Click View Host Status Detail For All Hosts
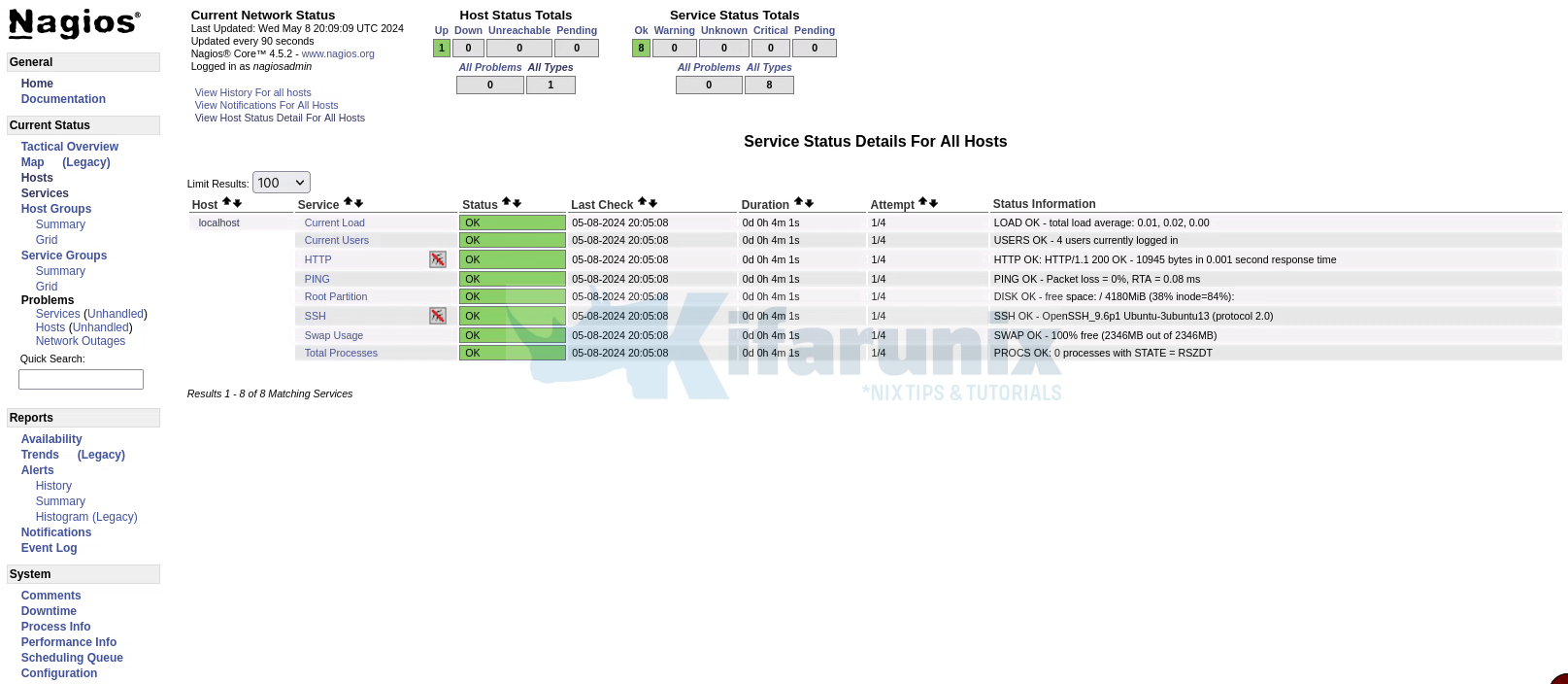1568x684 pixels. point(281,118)
